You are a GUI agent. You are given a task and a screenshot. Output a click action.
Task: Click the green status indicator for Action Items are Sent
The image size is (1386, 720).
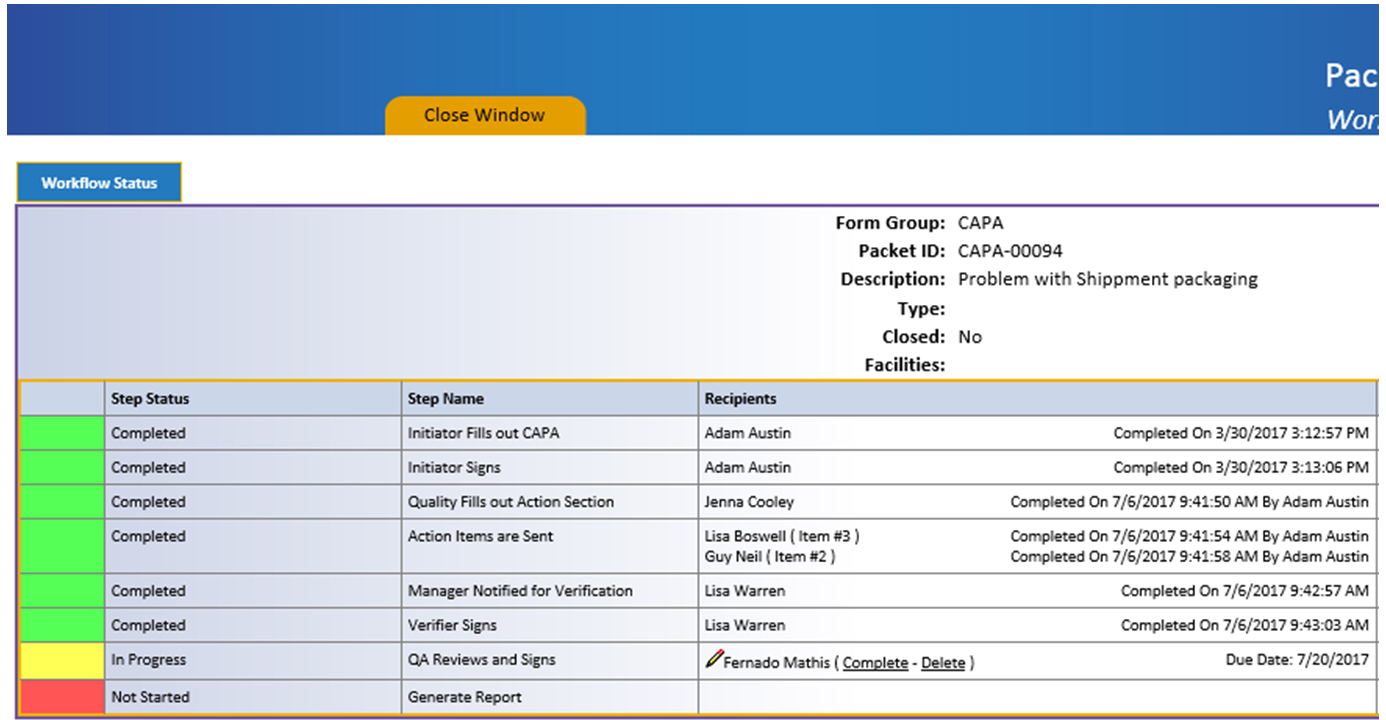(x=61, y=545)
